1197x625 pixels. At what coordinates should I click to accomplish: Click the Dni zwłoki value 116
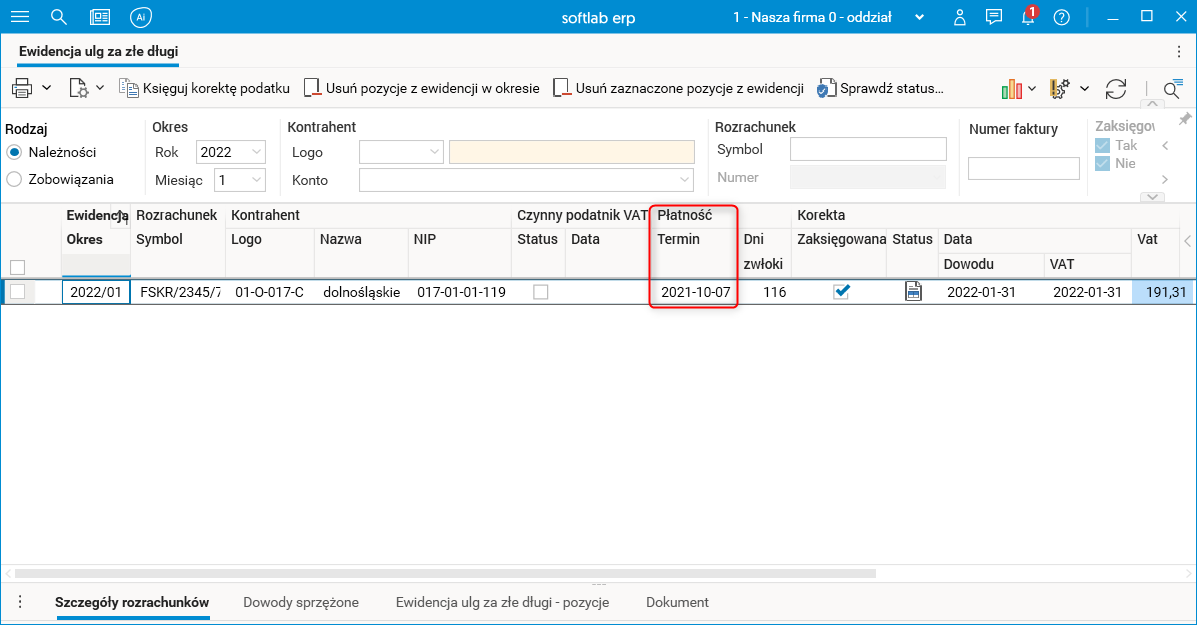pos(766,292)
